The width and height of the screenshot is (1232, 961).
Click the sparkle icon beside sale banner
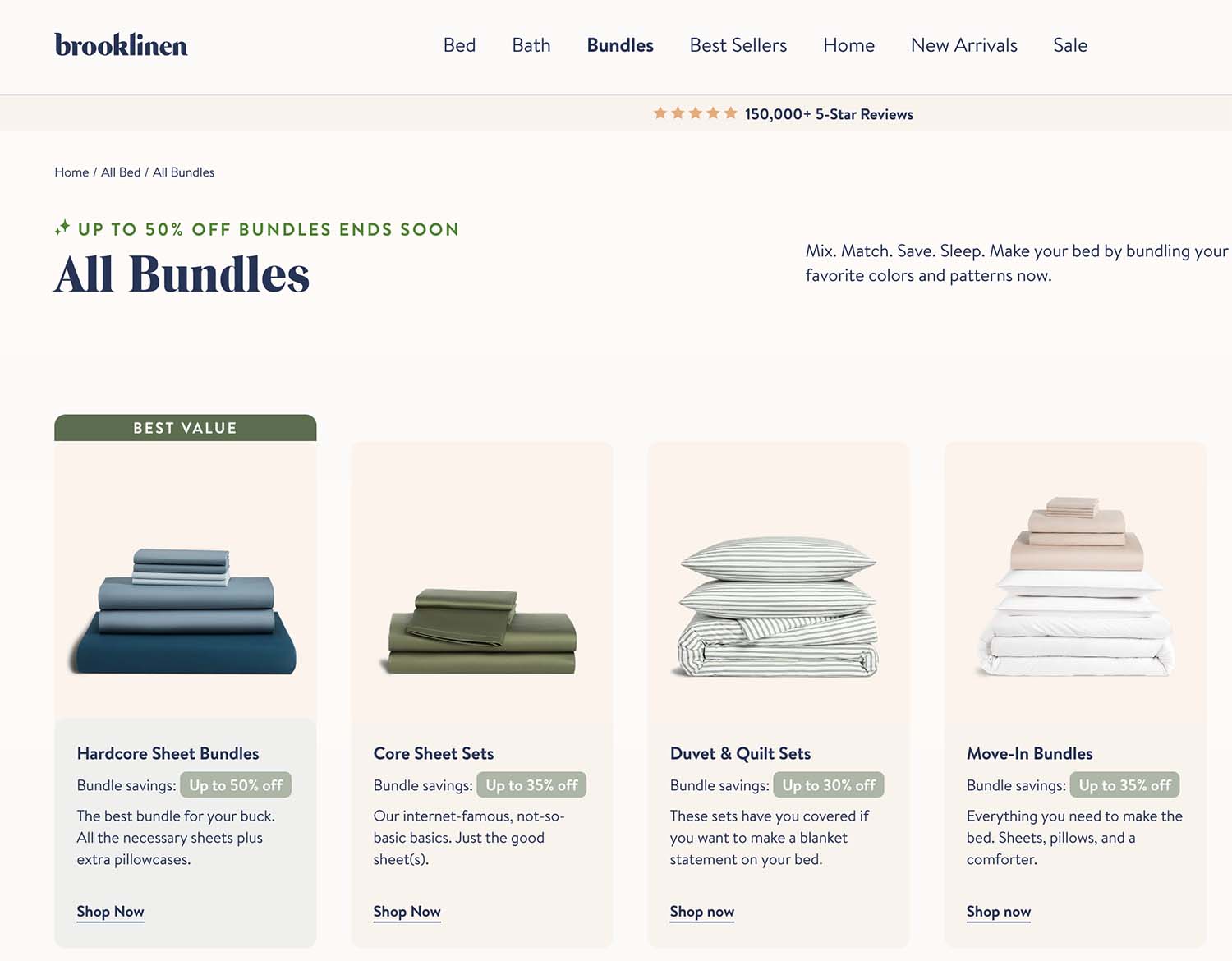click(x=62, y=228)
